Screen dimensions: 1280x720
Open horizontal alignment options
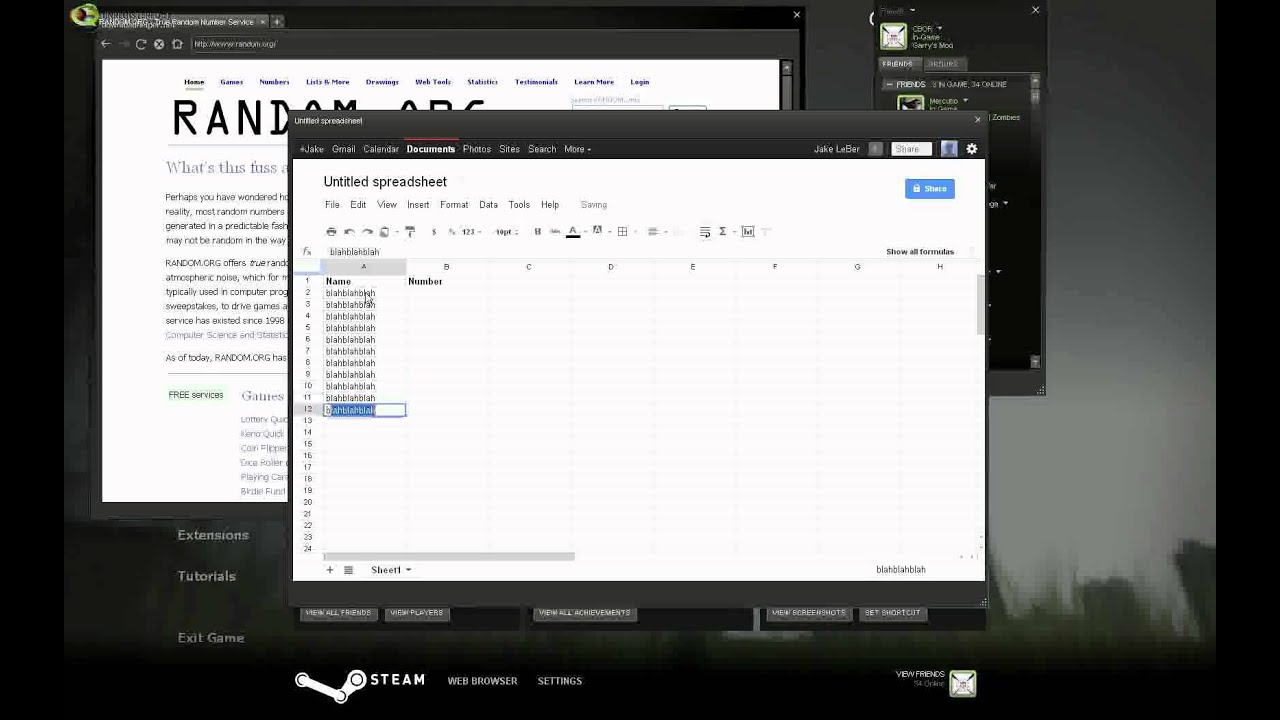653,232
